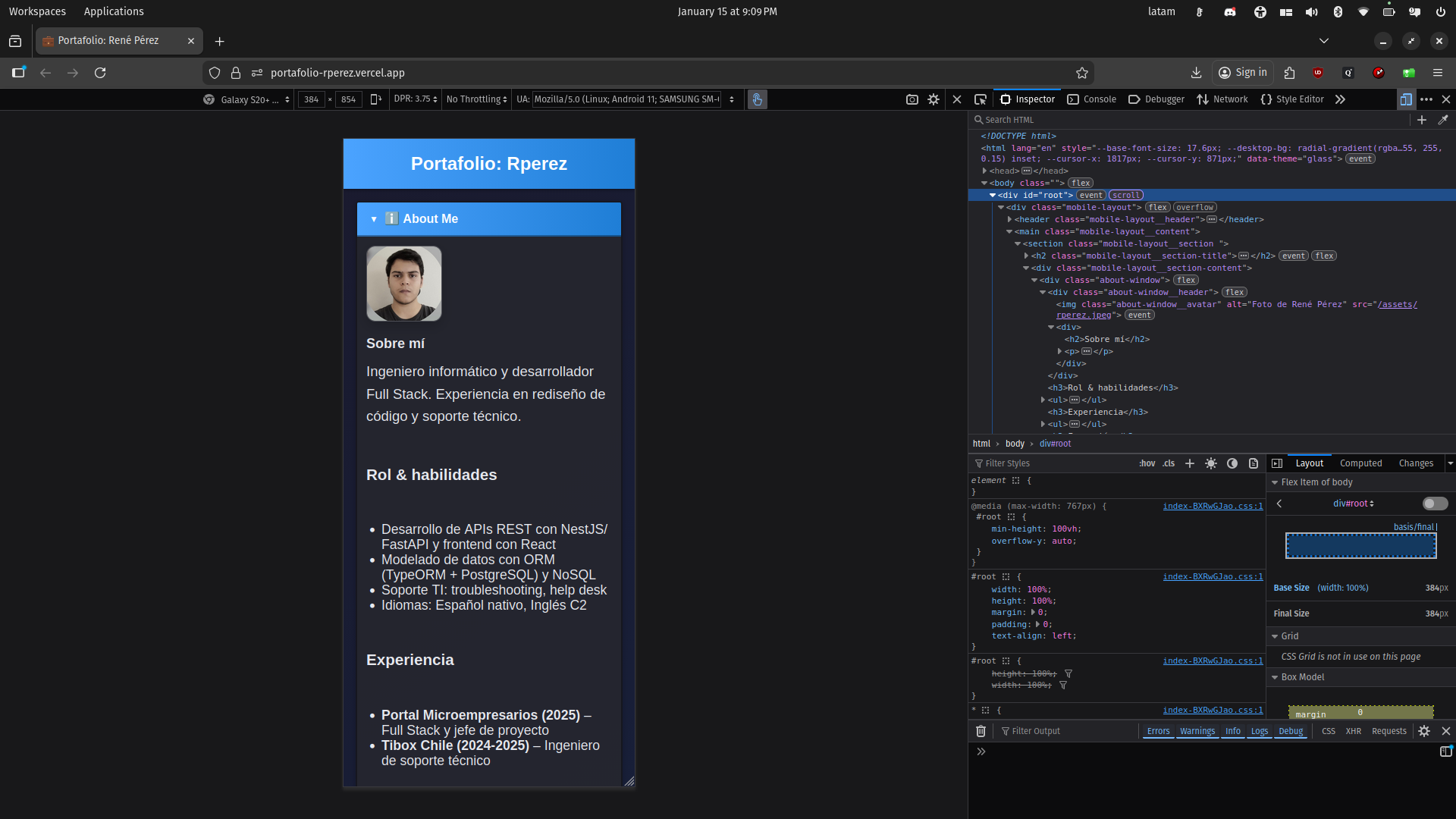
Task: Enable dark color scheme simulation
Action: point(1232,463)
